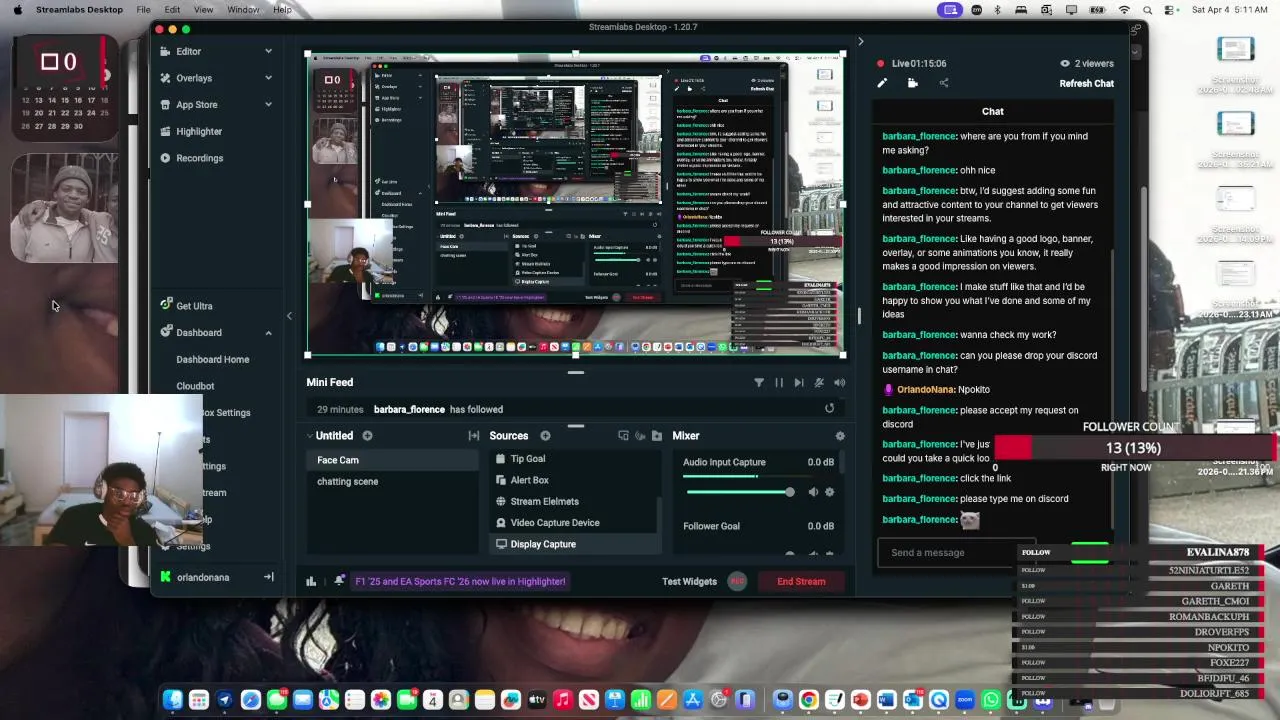
Task: Collapse the chat panel arrow near preview
Action: 860,41
